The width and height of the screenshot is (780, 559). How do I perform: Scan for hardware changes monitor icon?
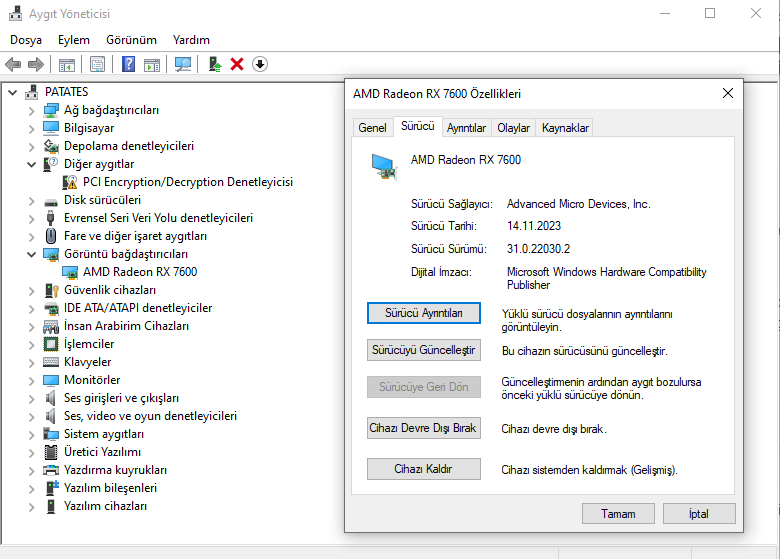pos(183,65)
